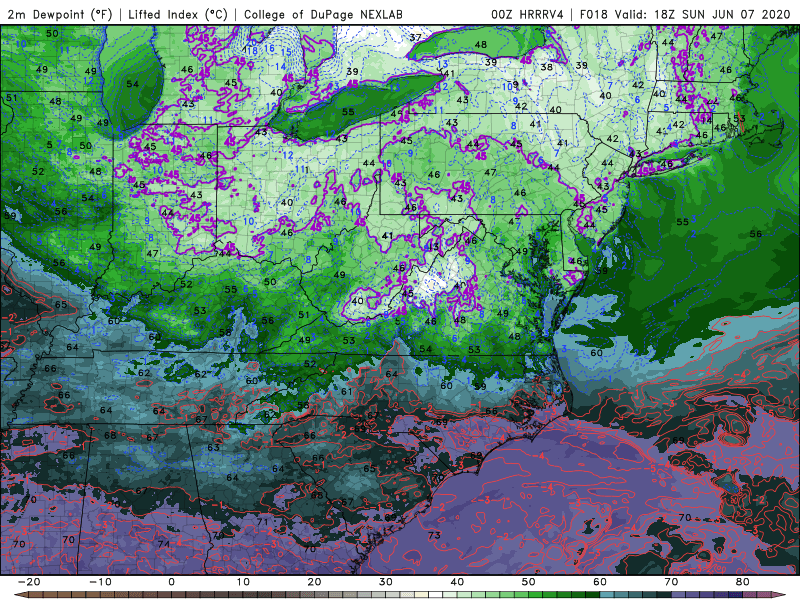Click the dewpoint value 37 at the map top
The width and height of the screenshot is (800, 600).
(415, 37)
